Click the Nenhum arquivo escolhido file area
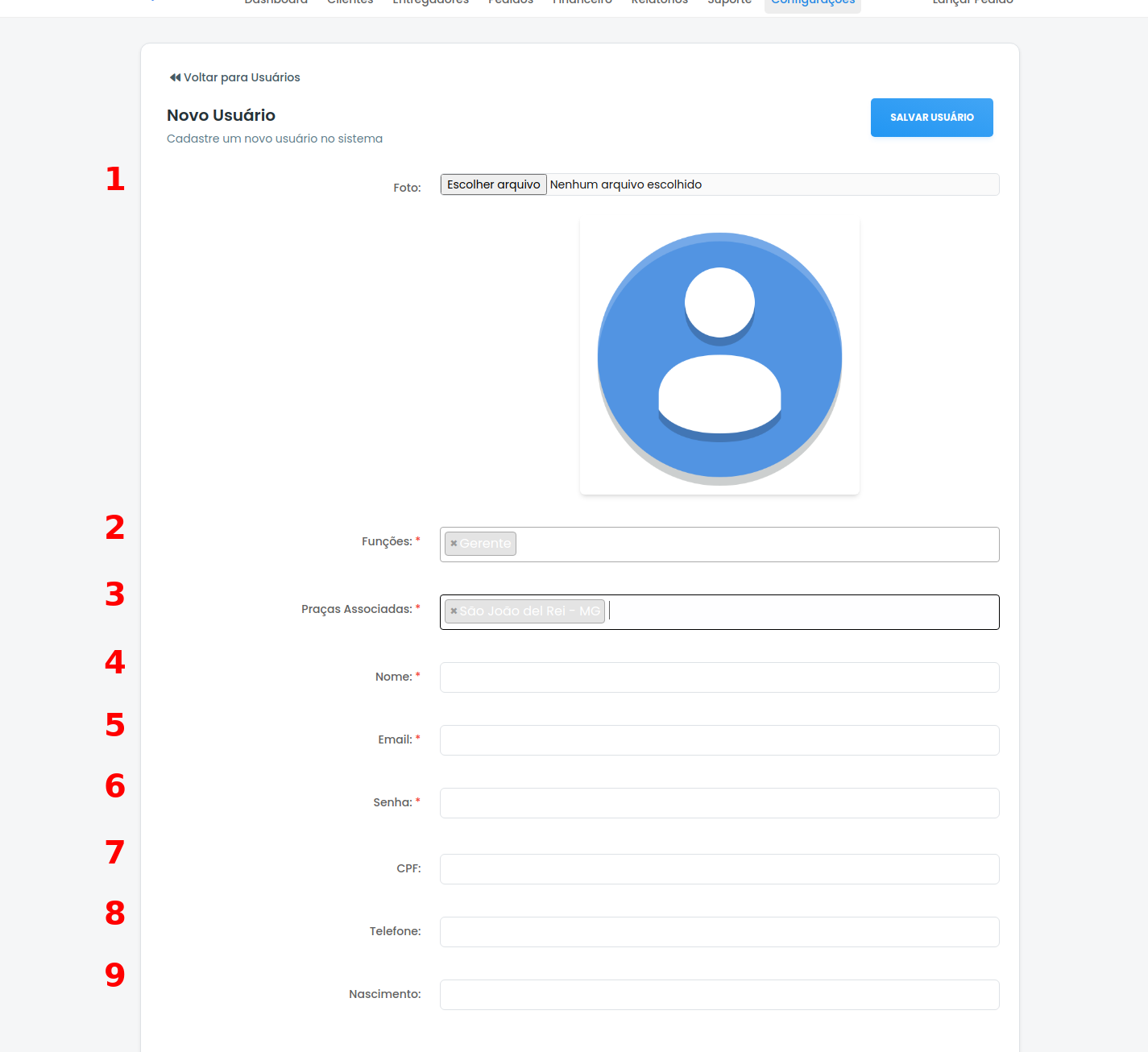The height and width of the screenshot is (1052, 1148). click(x=626, y=184)
